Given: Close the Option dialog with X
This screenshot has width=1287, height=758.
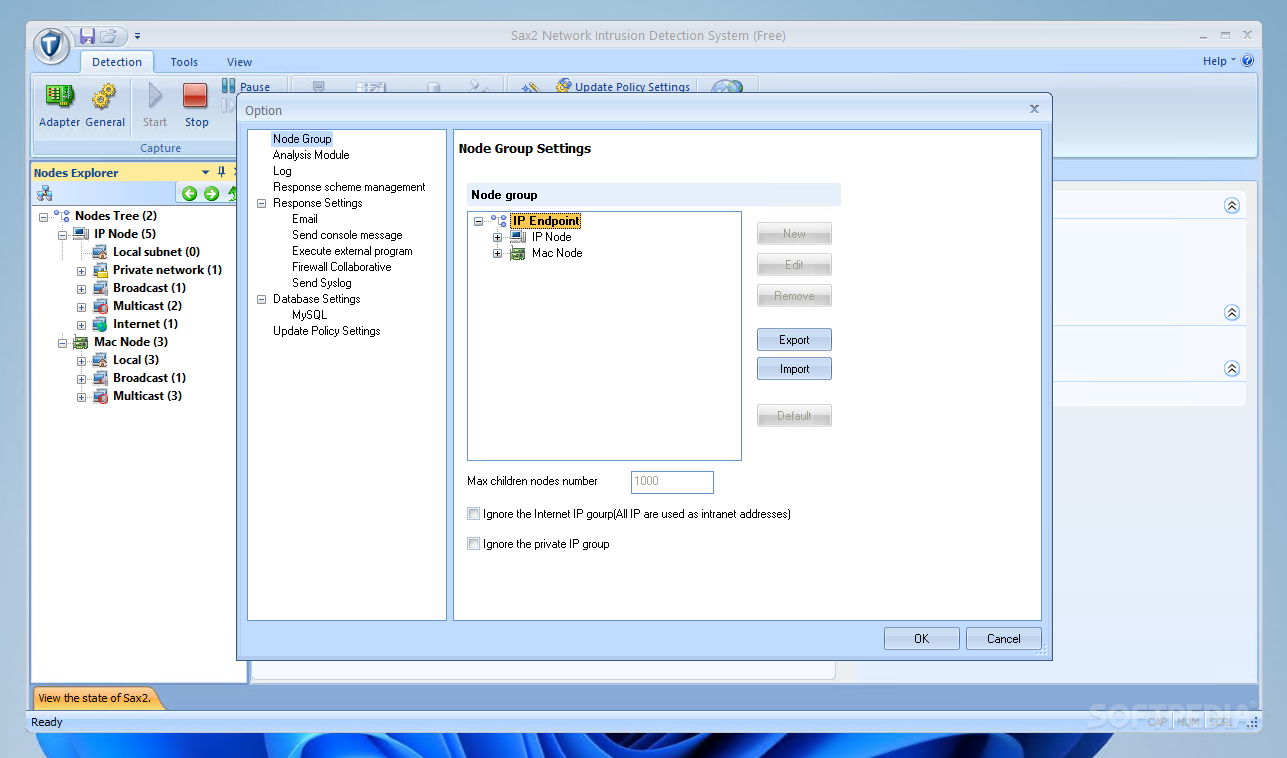Looking at the screenshot, I should click(x=1034, y=108).
